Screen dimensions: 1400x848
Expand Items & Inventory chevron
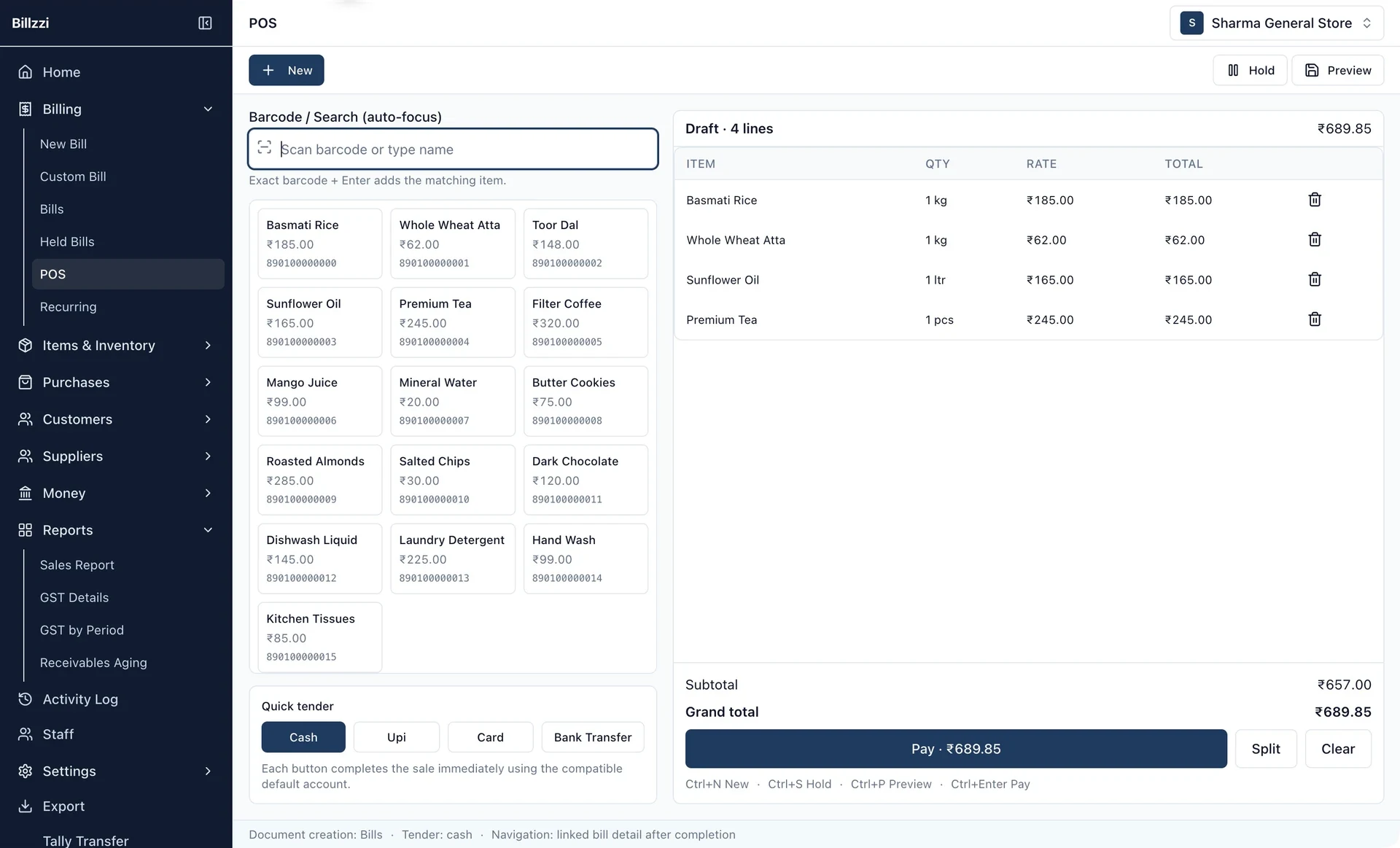208,346
